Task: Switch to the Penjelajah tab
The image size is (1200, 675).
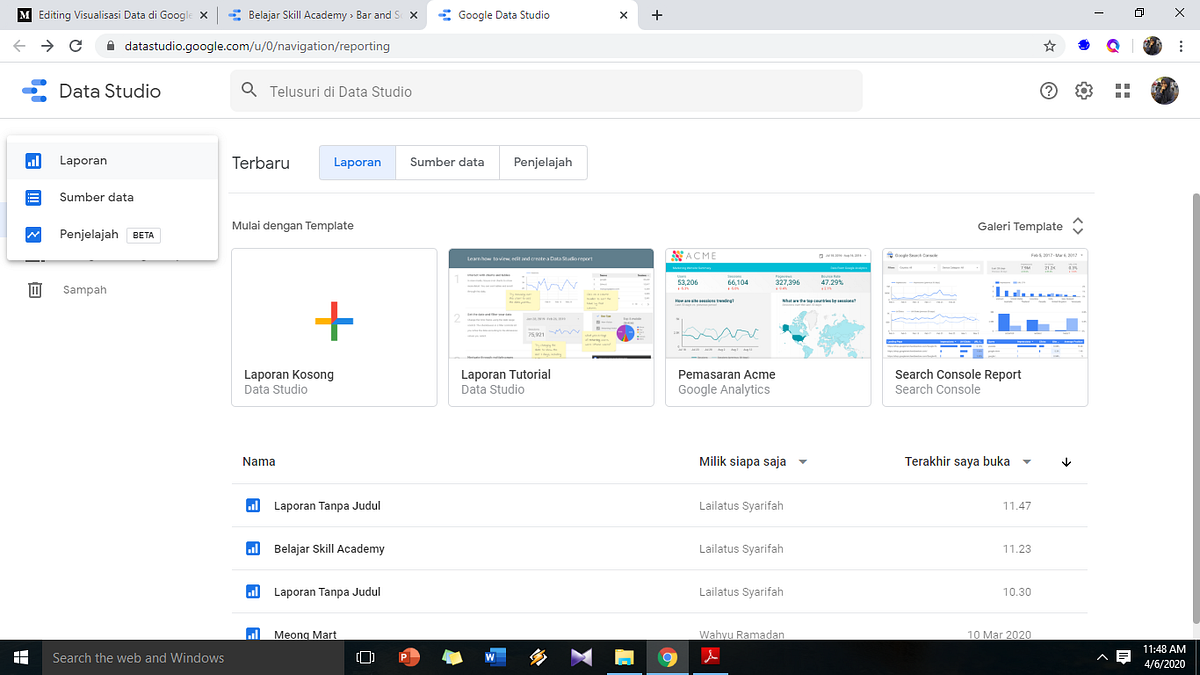Action: 543,162
